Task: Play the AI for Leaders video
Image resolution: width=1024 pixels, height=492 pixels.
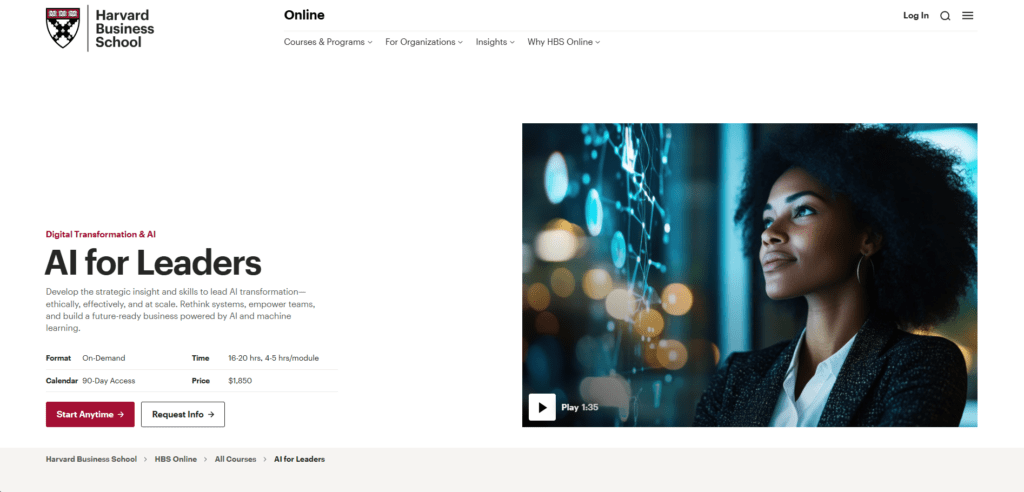Action: (542, 407)
